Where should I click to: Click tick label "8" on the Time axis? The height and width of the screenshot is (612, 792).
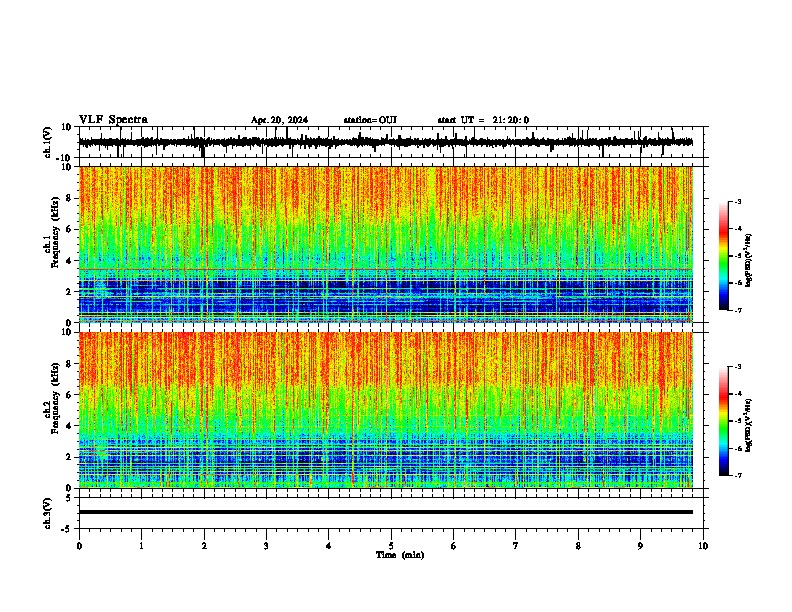click(x=578, y=546)
